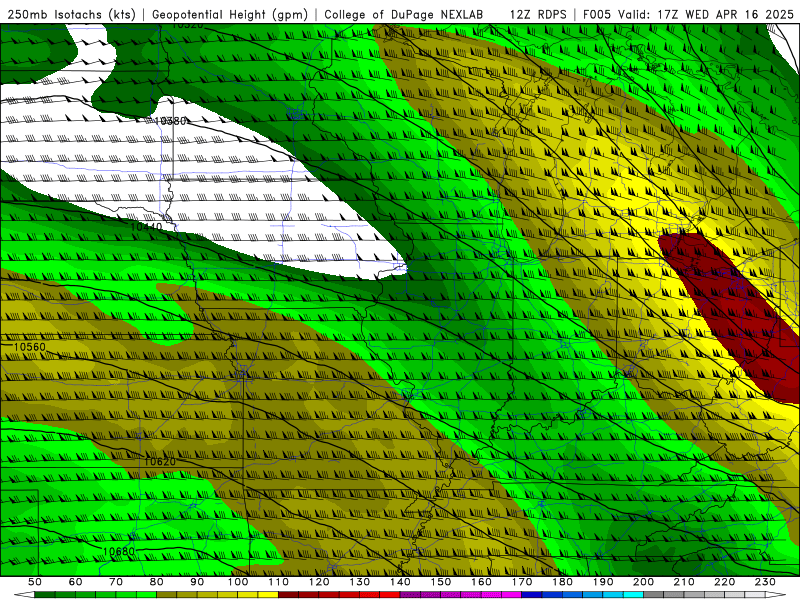Click the 160 value on the color scale
Image resolution: width=800 pixels, height=600 pixels.
[x=481, y=582]
